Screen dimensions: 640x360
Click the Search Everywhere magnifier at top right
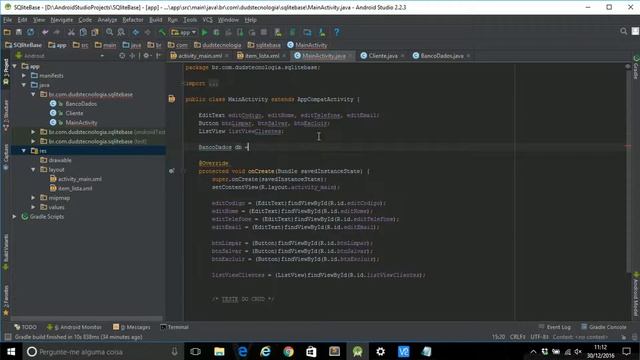coord(623,31)
